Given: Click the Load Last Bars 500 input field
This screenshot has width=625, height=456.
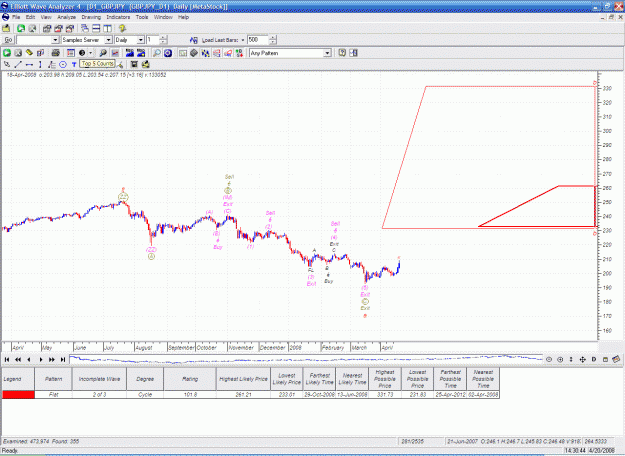Looking at the screenshot, I should tap(258, 40).
